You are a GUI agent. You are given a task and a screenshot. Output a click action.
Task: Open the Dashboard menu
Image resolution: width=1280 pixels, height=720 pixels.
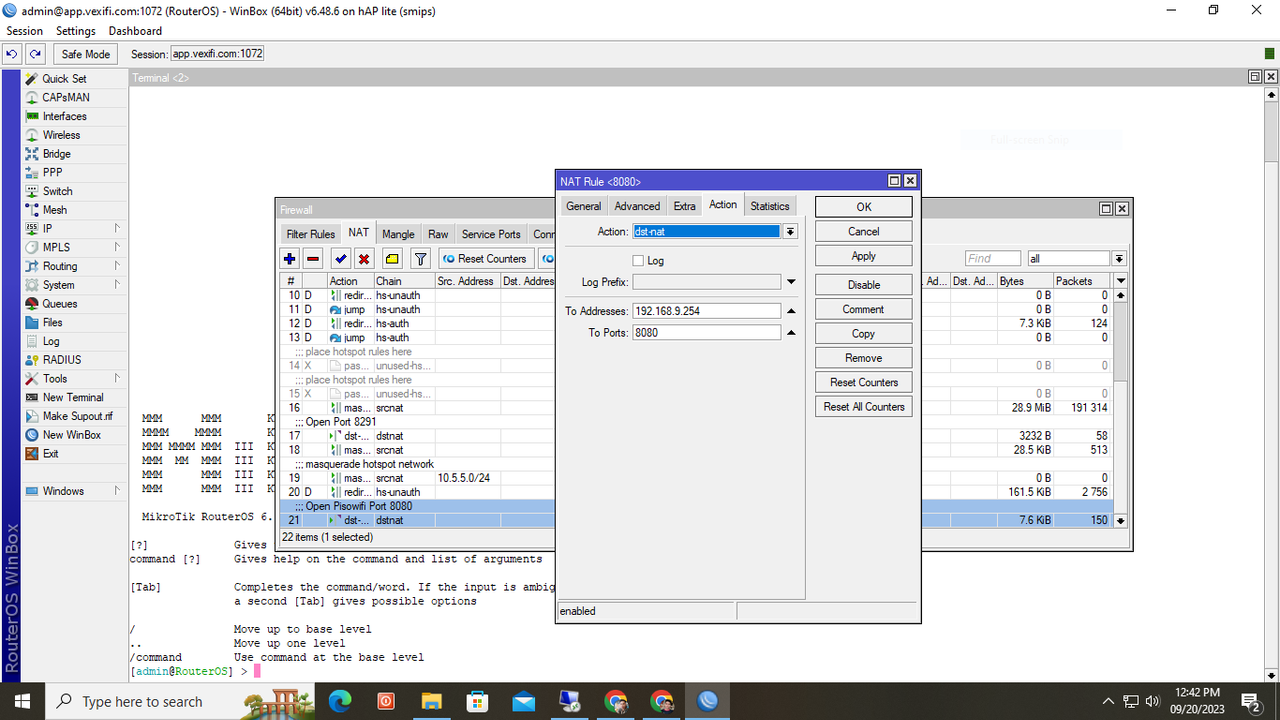[x=135, y=31]
